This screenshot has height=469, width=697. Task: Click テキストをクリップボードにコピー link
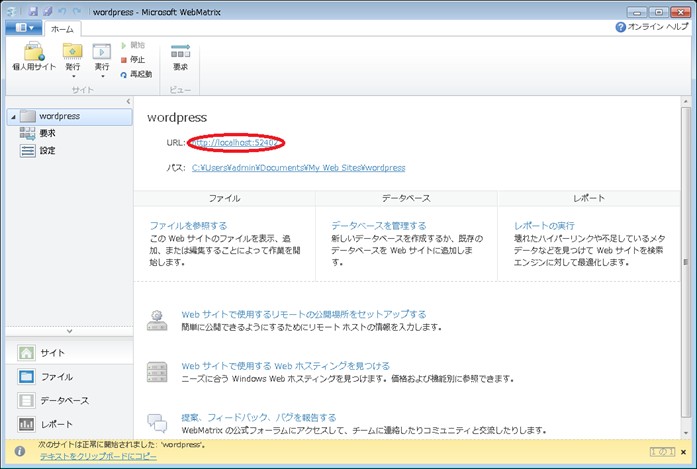click(x=98, y=456)
